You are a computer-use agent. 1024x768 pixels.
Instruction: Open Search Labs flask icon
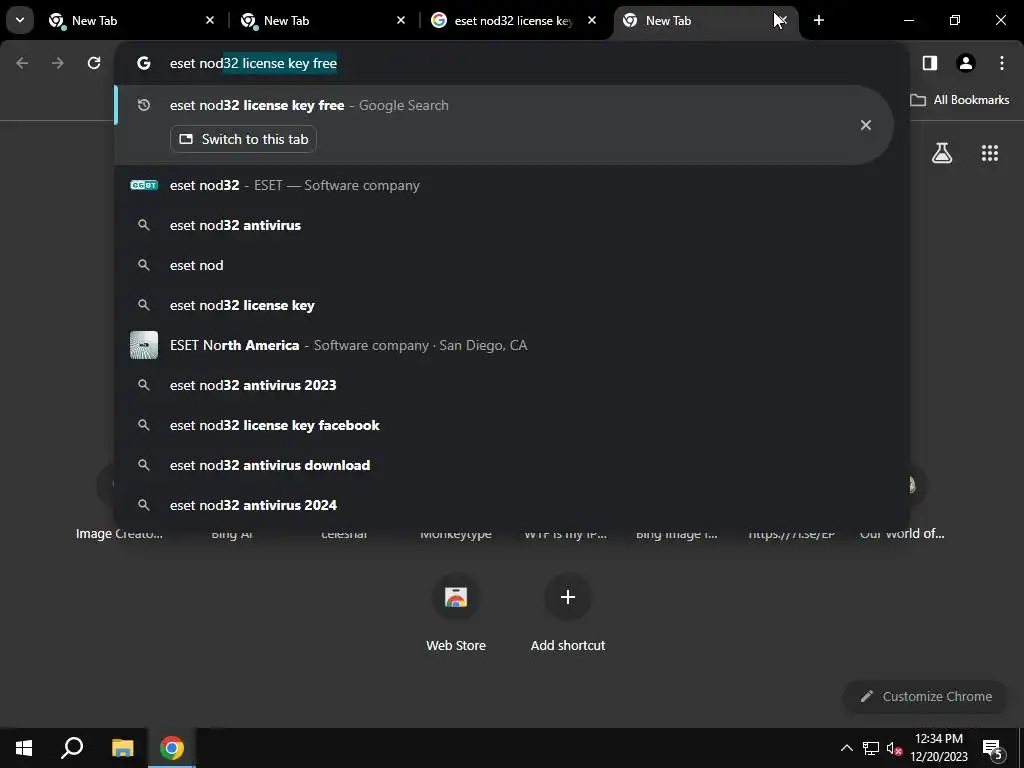click(x=942, y=153)
